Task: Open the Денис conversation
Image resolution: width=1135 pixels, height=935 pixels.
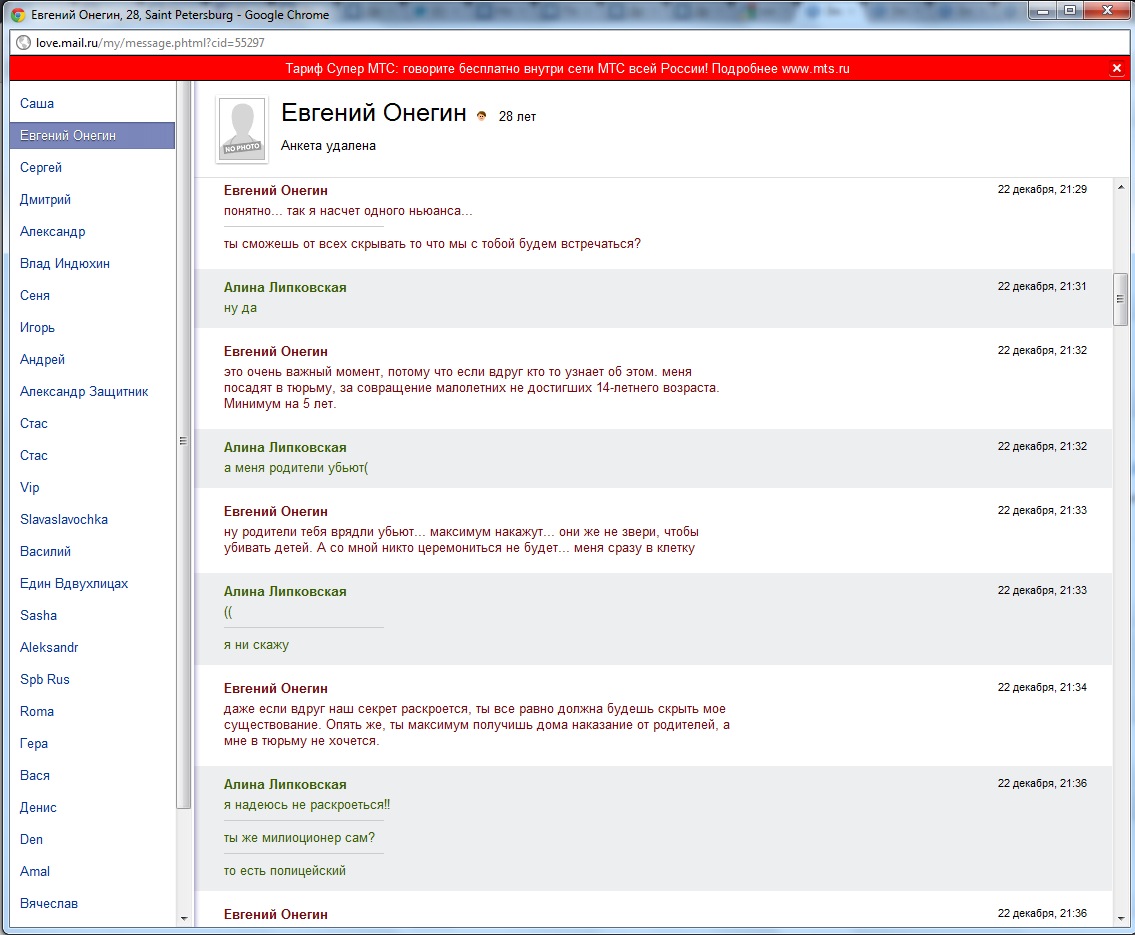Action: [38, 808]
